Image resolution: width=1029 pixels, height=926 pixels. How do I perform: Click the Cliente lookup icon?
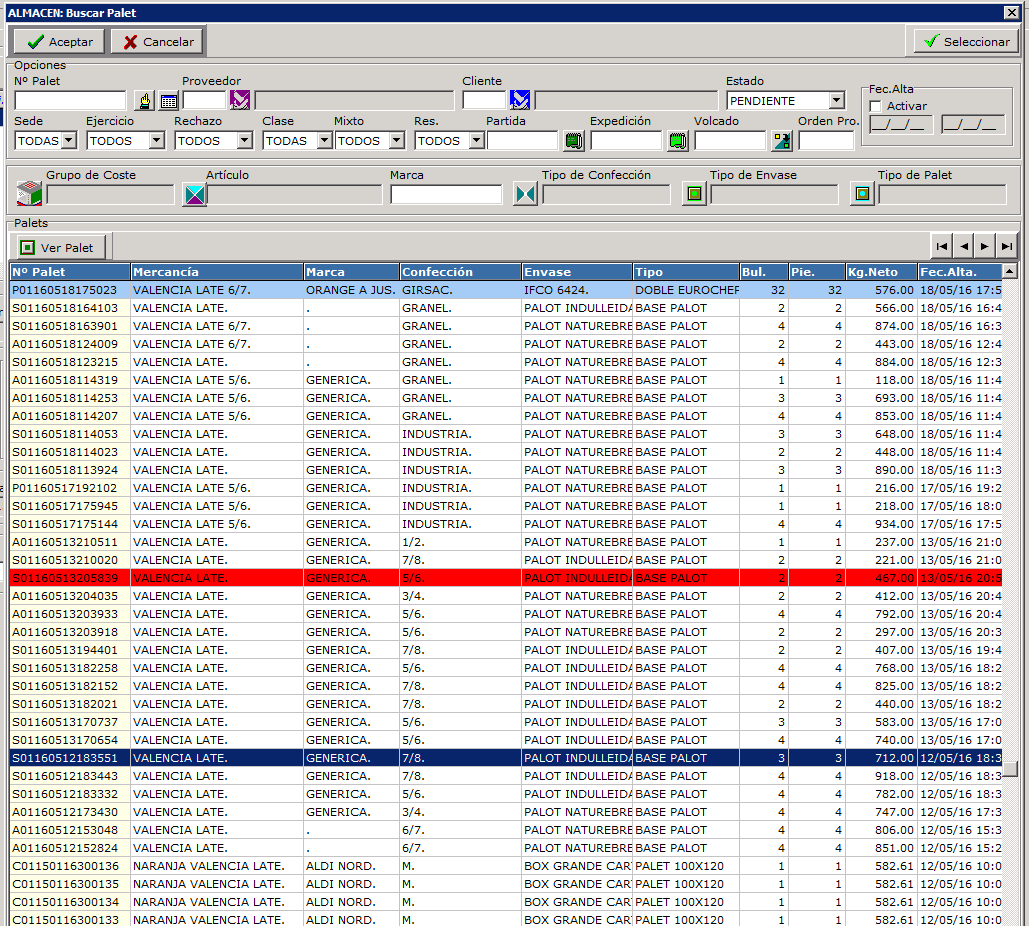pyautogui.click(x=520, y=100)
